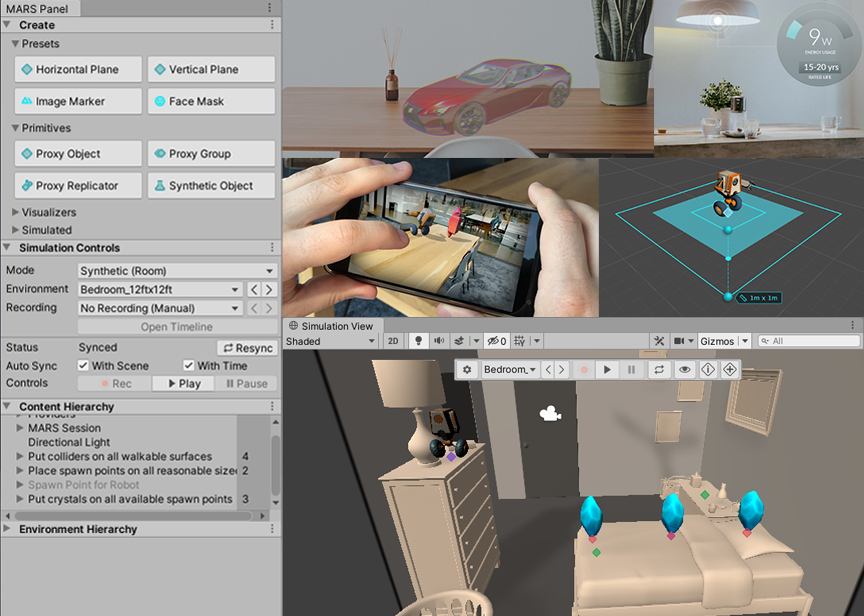This screenshot has width=864, height=616.
Task: Expand the Visualizers section
Action: (48, 211)
